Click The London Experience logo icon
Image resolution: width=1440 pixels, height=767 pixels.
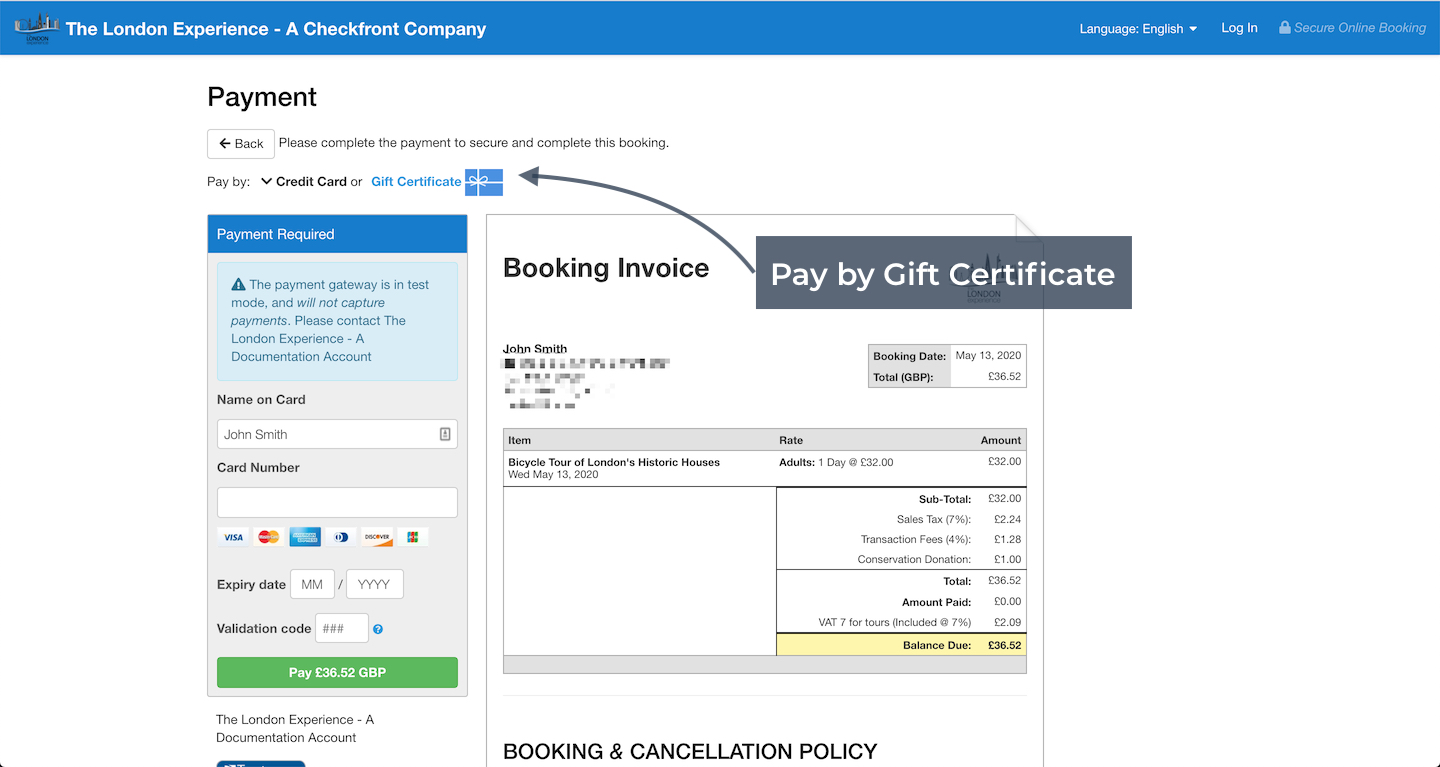pyautogui.click(x=37, y=28)
